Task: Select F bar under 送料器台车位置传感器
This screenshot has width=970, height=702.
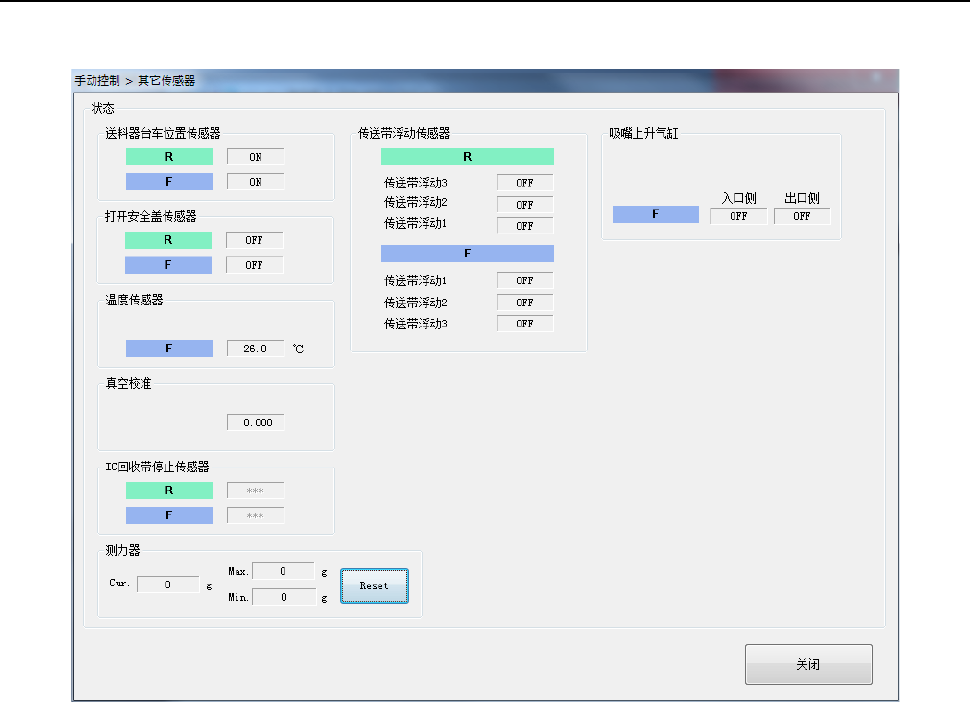Action: pos(169,182)
